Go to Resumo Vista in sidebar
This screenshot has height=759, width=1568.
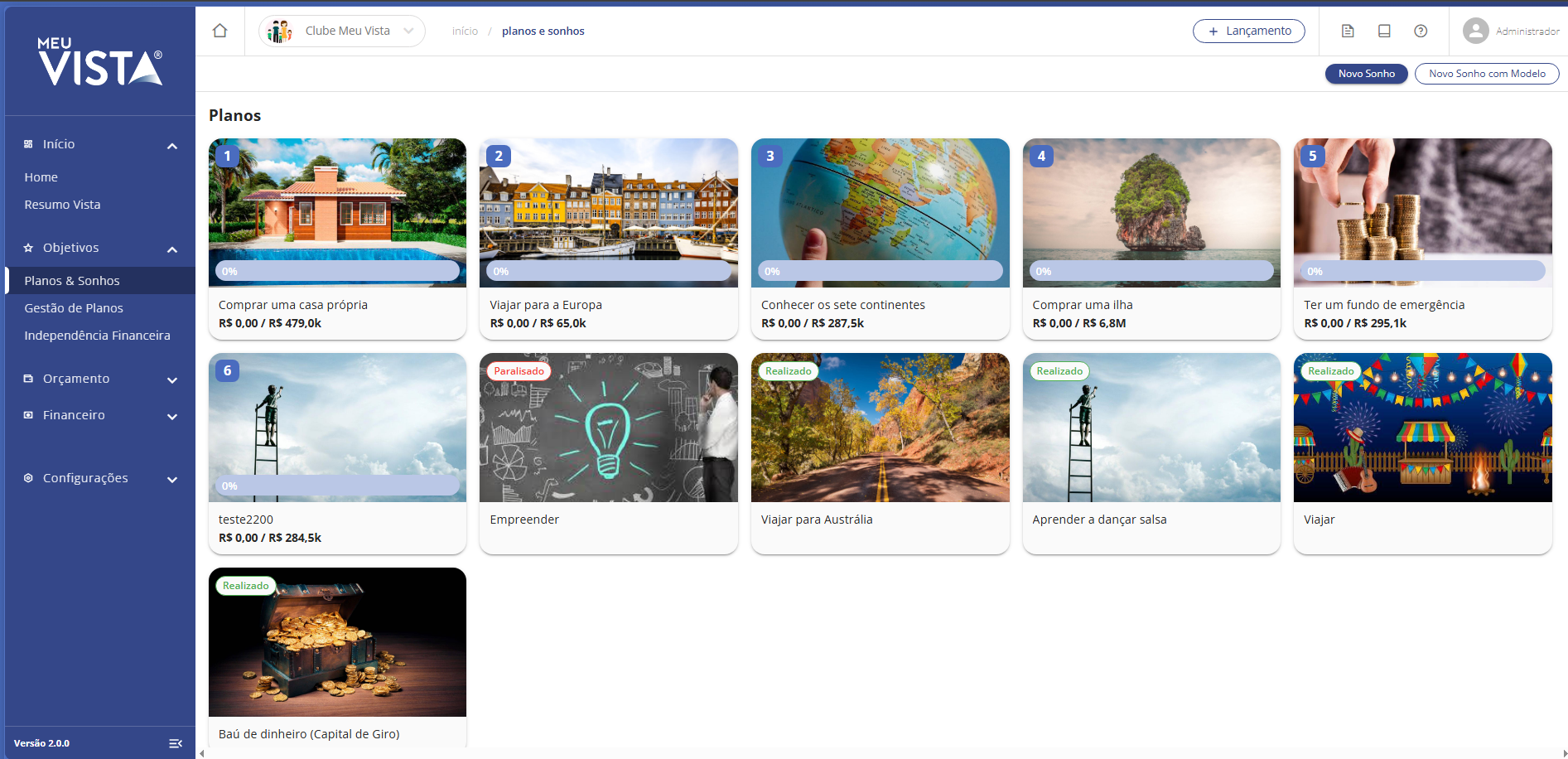[62, 205]
